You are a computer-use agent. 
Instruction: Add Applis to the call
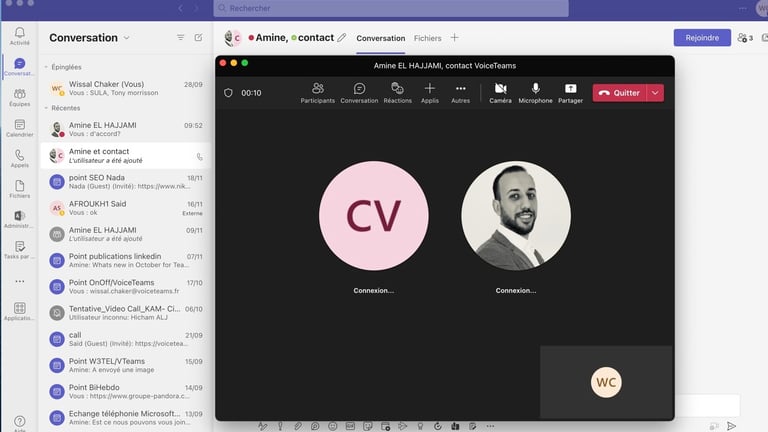(x=430, y=93)
